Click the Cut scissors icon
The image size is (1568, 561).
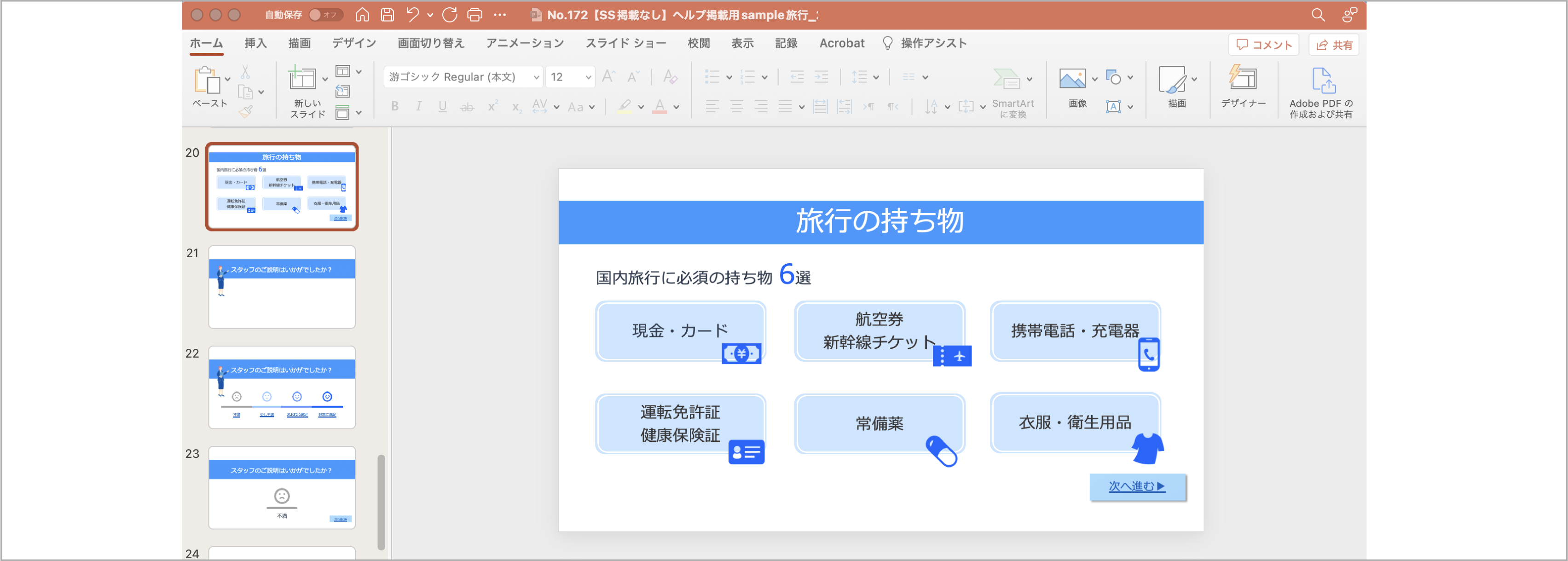245,72
